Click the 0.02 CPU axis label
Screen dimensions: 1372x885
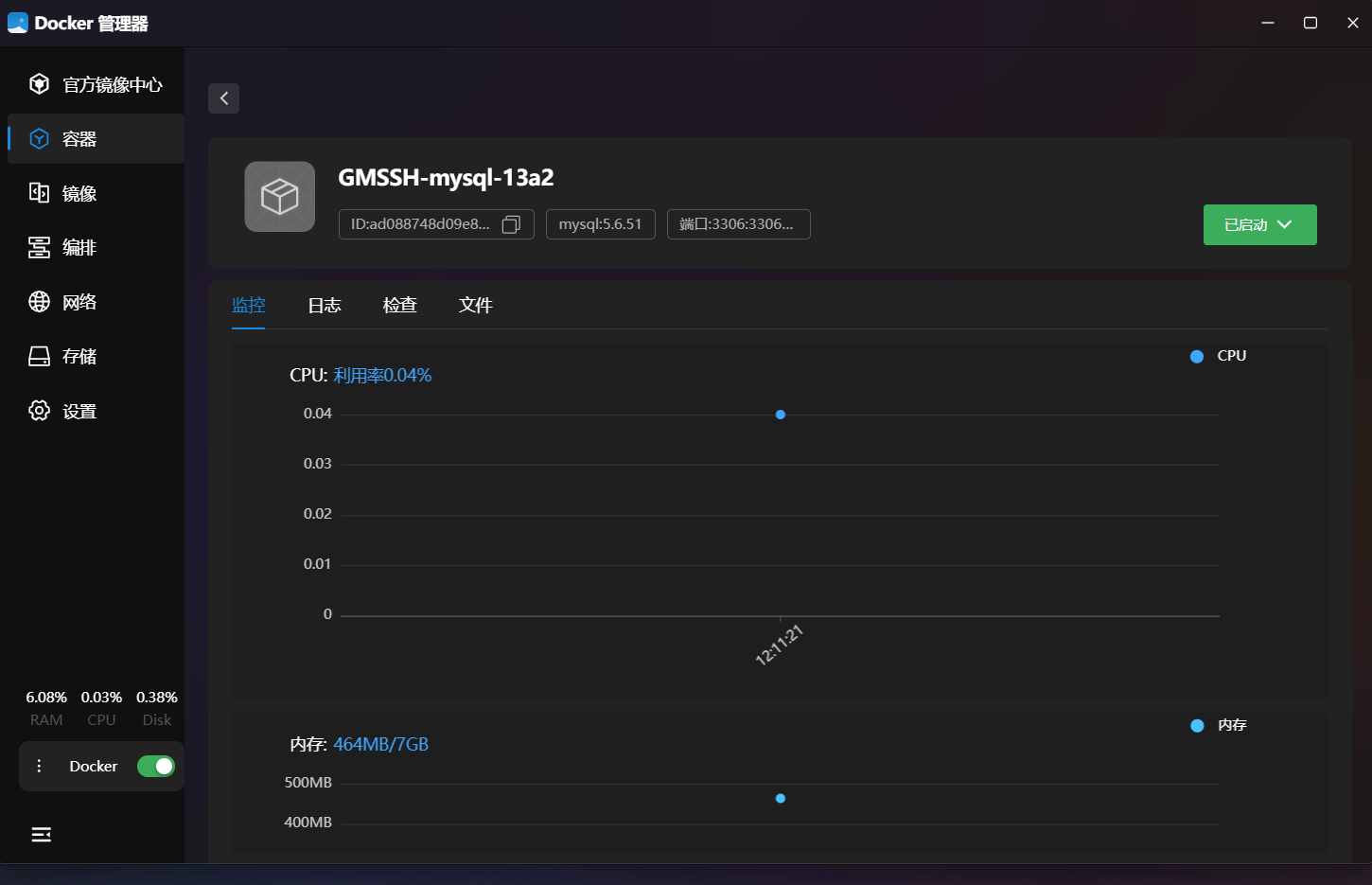(318, 514)
